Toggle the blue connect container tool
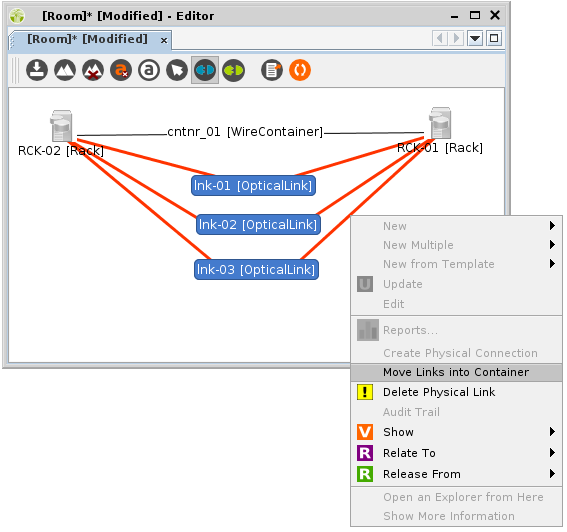 [205, 70]
